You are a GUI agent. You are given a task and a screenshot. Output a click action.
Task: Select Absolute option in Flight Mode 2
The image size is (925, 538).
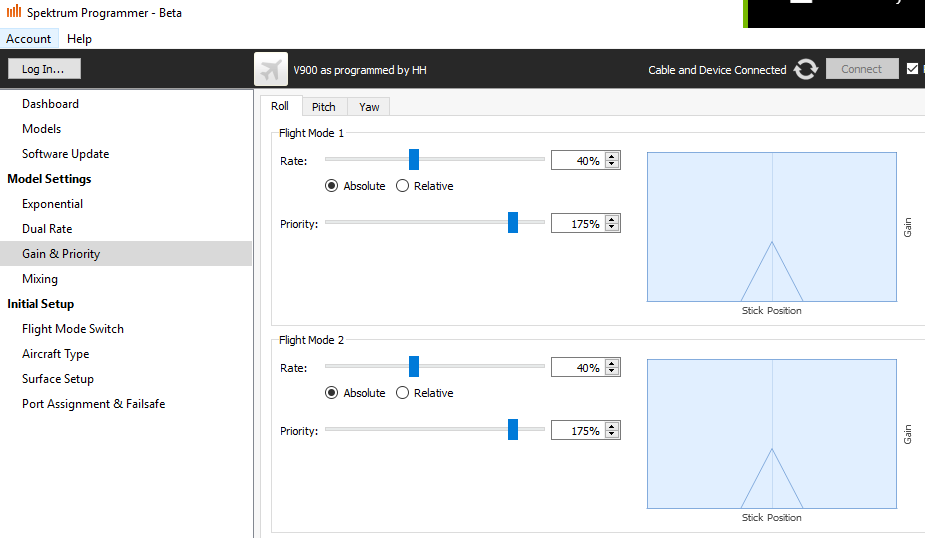332,393
